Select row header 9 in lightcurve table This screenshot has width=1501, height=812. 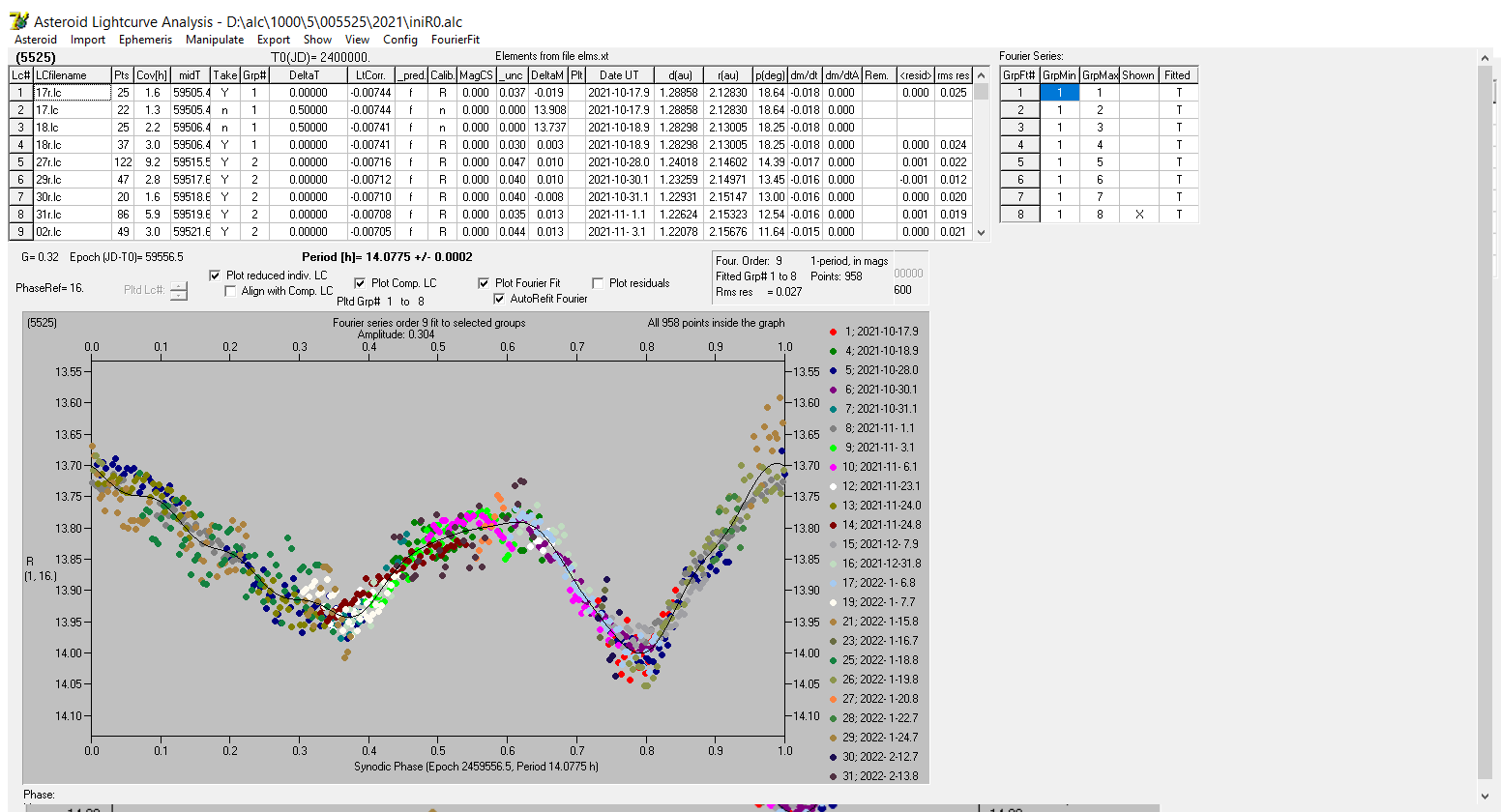[x=20, y=232]
